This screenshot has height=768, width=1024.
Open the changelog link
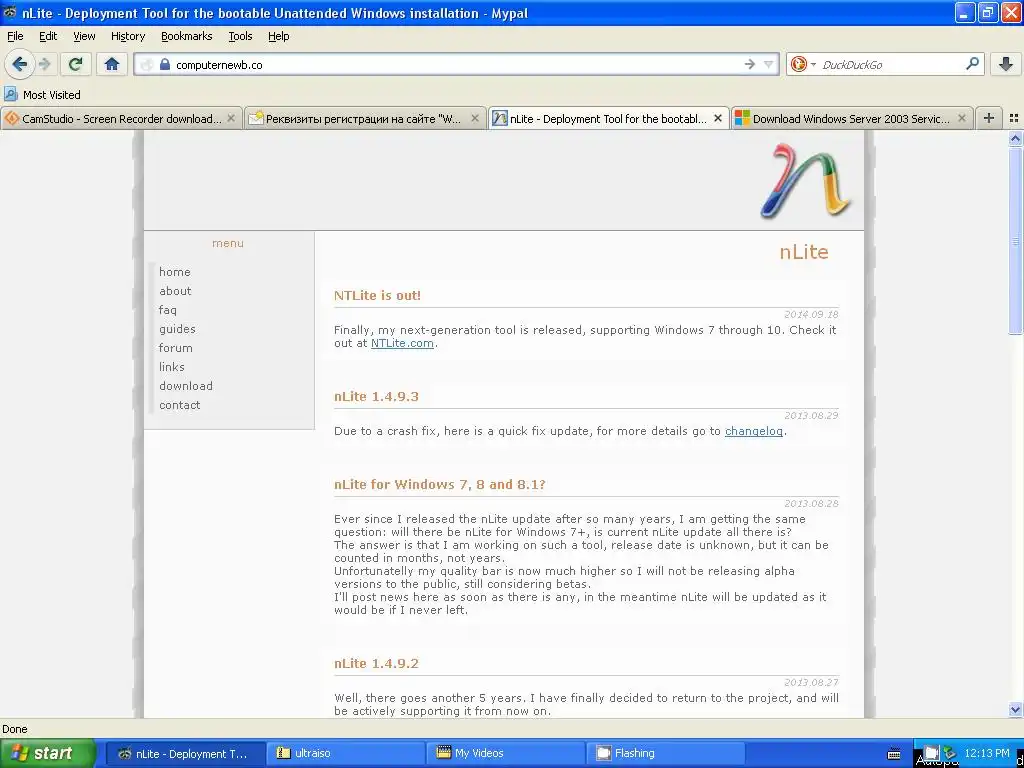(x=754, y=431)
